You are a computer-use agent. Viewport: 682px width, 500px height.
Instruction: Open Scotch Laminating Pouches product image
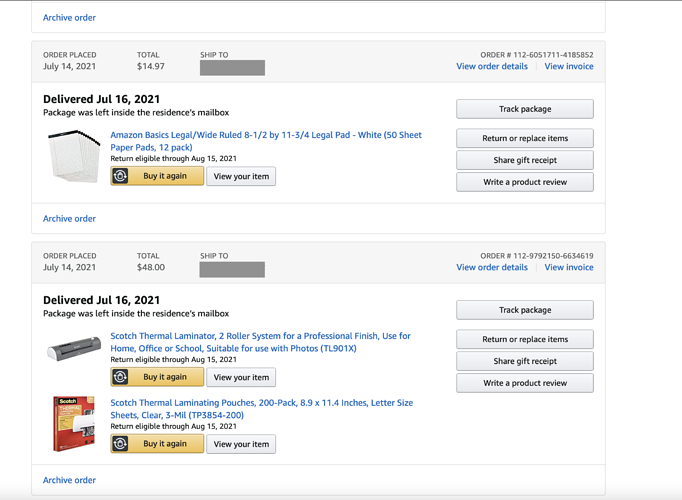[x=74, y=423]
